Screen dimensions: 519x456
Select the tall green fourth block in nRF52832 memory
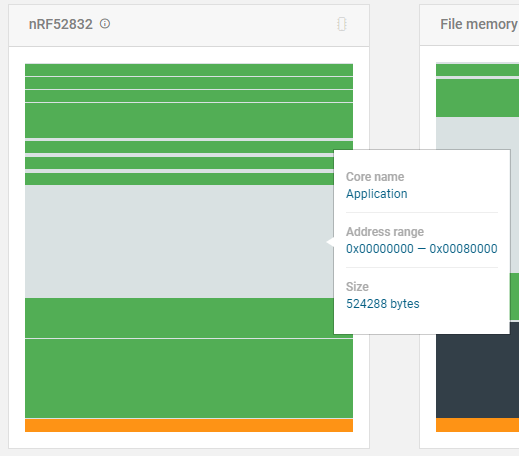(189, 120)
